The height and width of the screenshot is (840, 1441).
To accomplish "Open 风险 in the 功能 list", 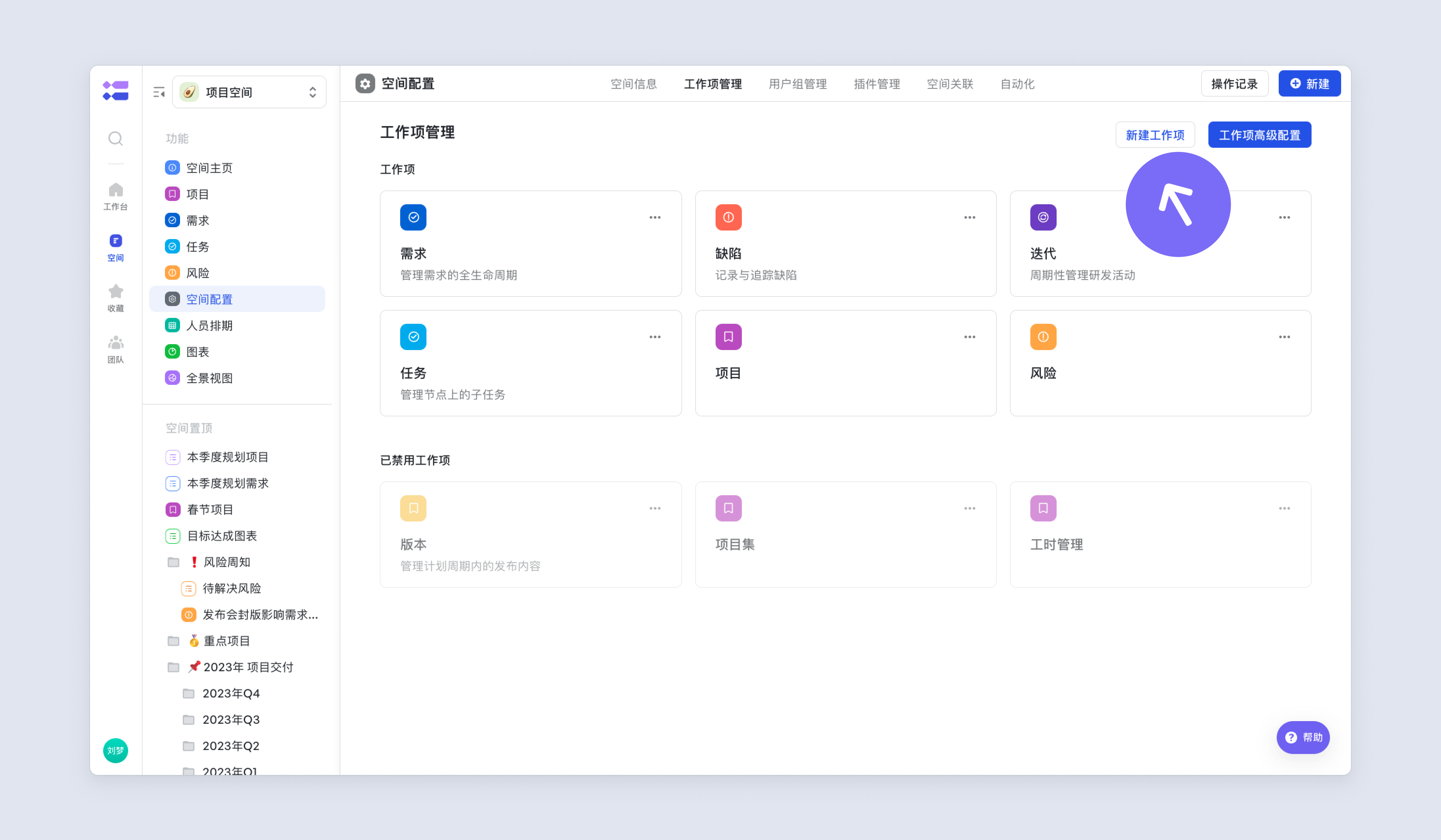I will [237, 273].
